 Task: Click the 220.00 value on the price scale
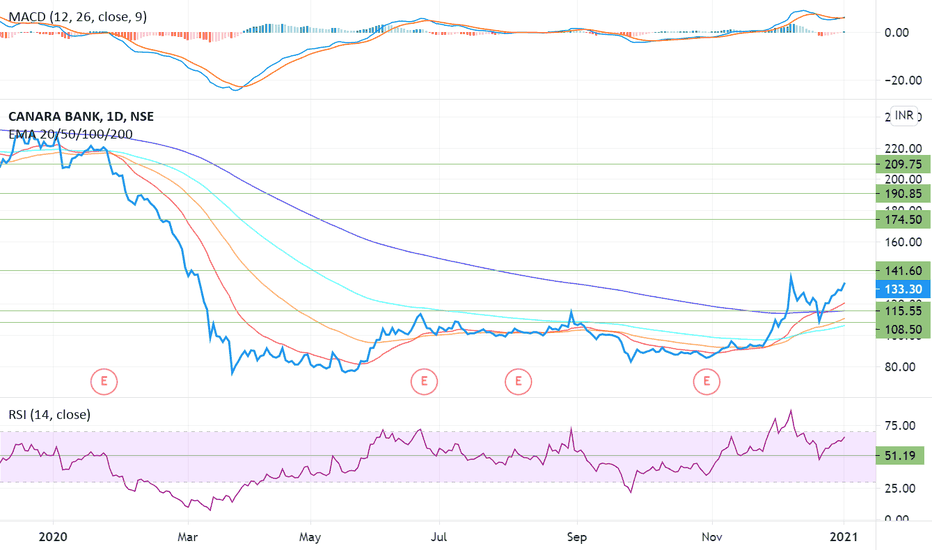point(903,149)
